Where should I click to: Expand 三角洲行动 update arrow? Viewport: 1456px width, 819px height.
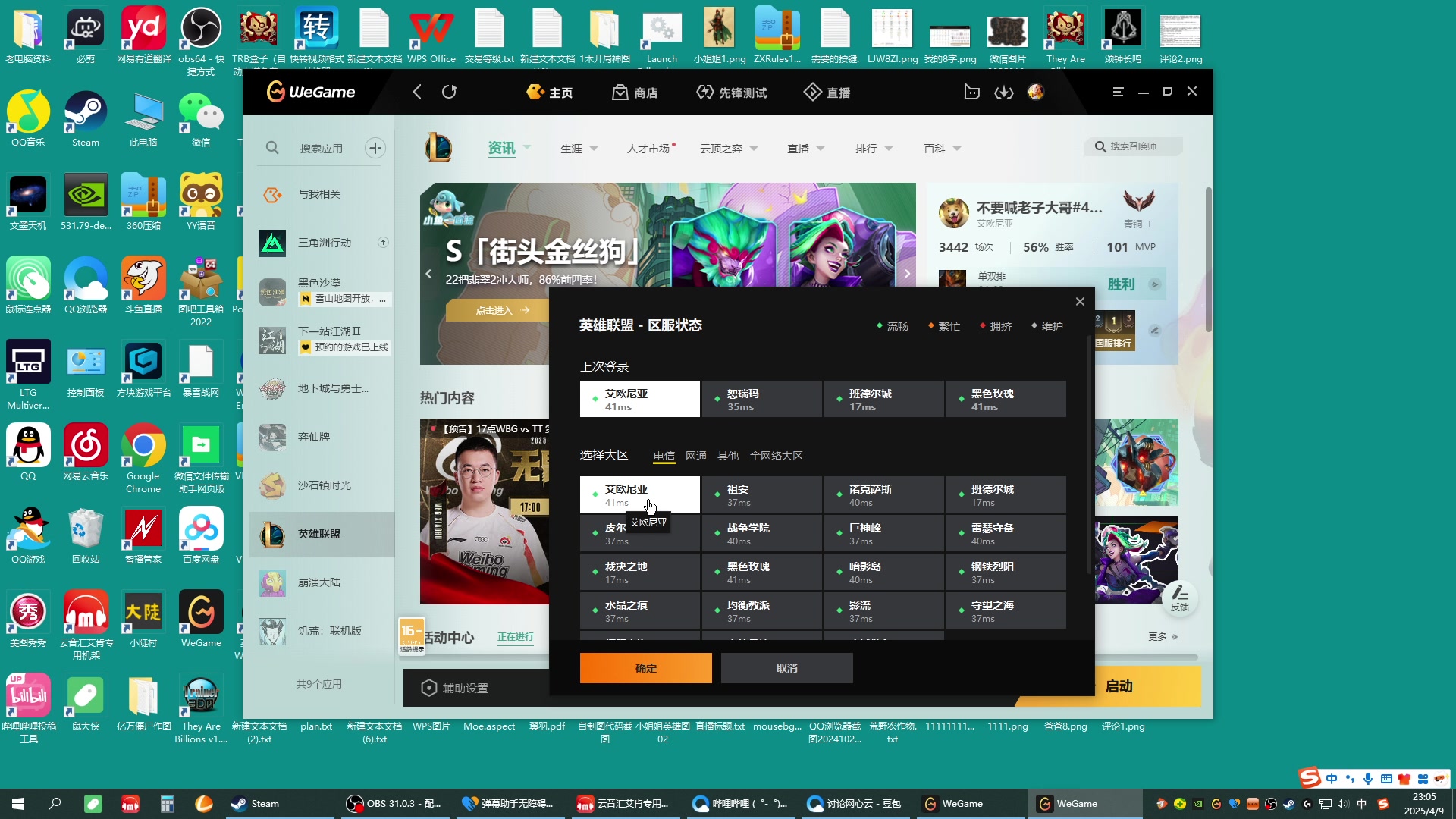coord(384,243)
